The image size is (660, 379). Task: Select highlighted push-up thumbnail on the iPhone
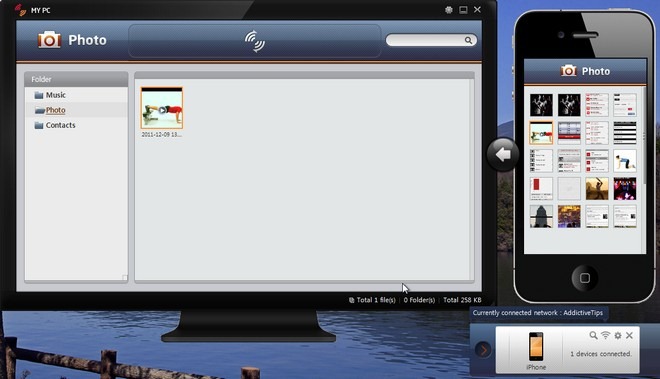click(541, 133)
